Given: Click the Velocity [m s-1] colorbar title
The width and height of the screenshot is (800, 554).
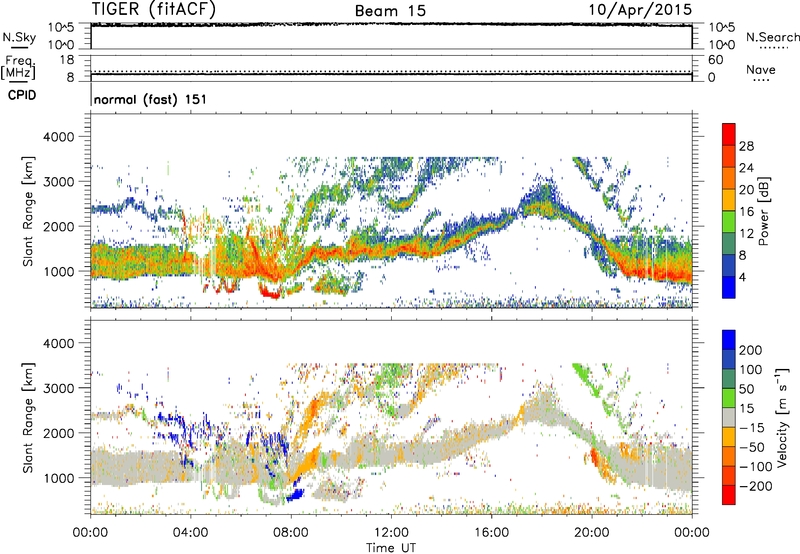Looking at the screenshot, I should click(x=782, y=417).
